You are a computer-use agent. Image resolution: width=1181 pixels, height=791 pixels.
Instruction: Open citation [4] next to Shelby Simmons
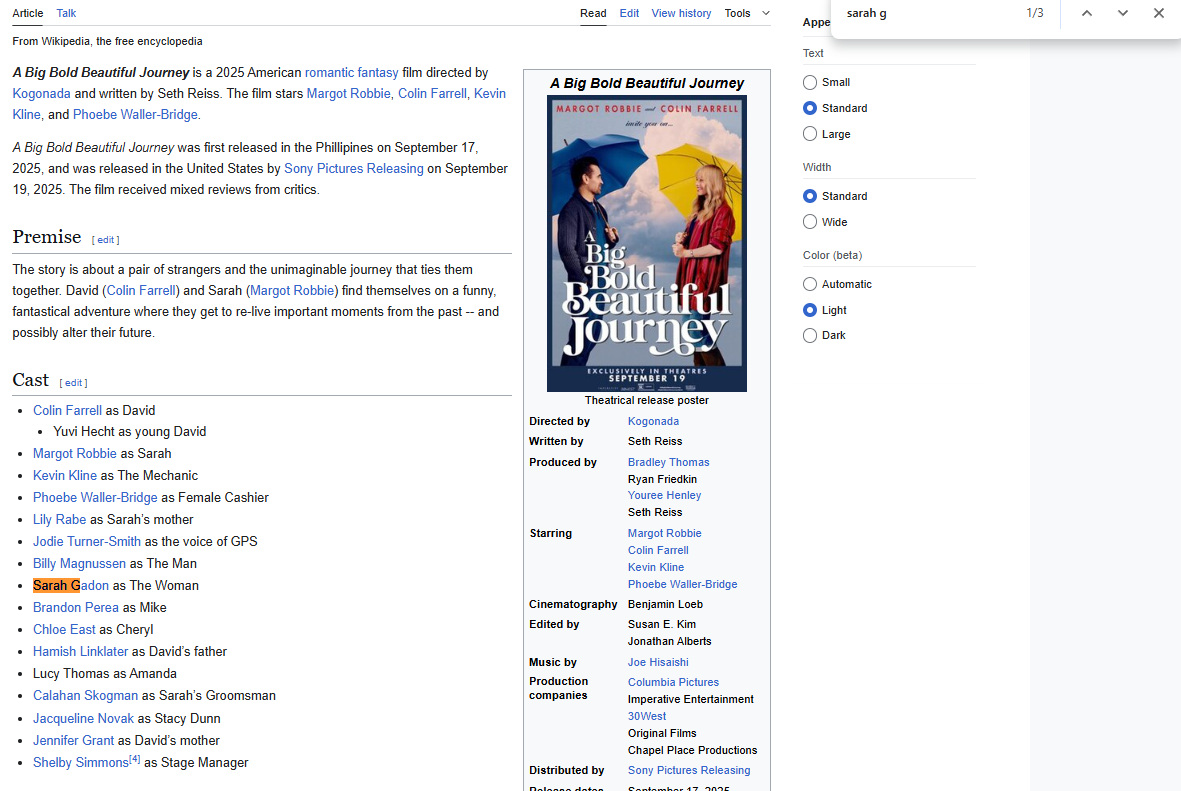134,759
